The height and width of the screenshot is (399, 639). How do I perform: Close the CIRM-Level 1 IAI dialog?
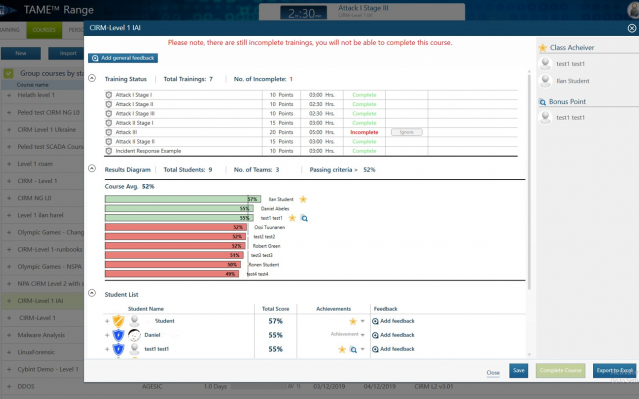click(x=632, y=28)
